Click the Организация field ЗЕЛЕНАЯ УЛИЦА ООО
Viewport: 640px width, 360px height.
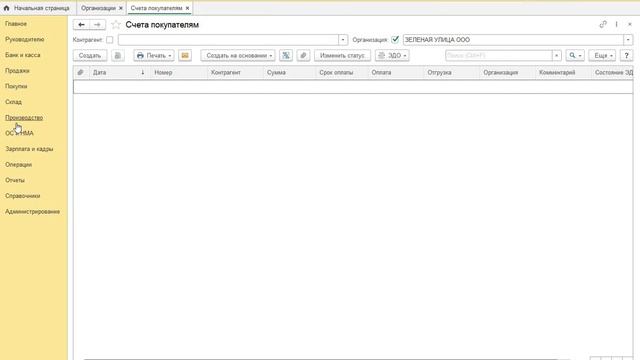(513, 40)
